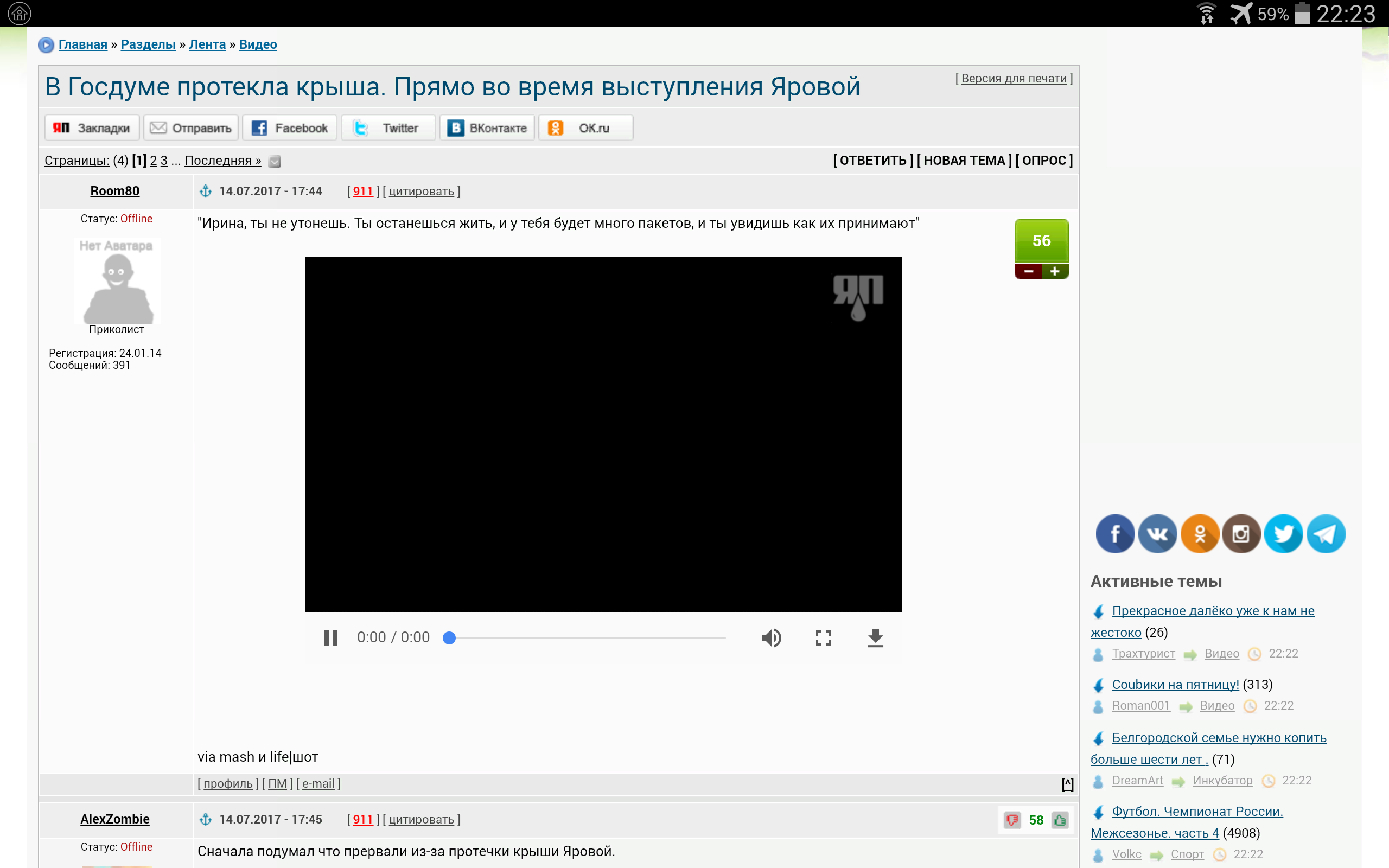
Task: Share topic on ВКонтакте button
Action: pyautogui.click(x=487, y=127)
